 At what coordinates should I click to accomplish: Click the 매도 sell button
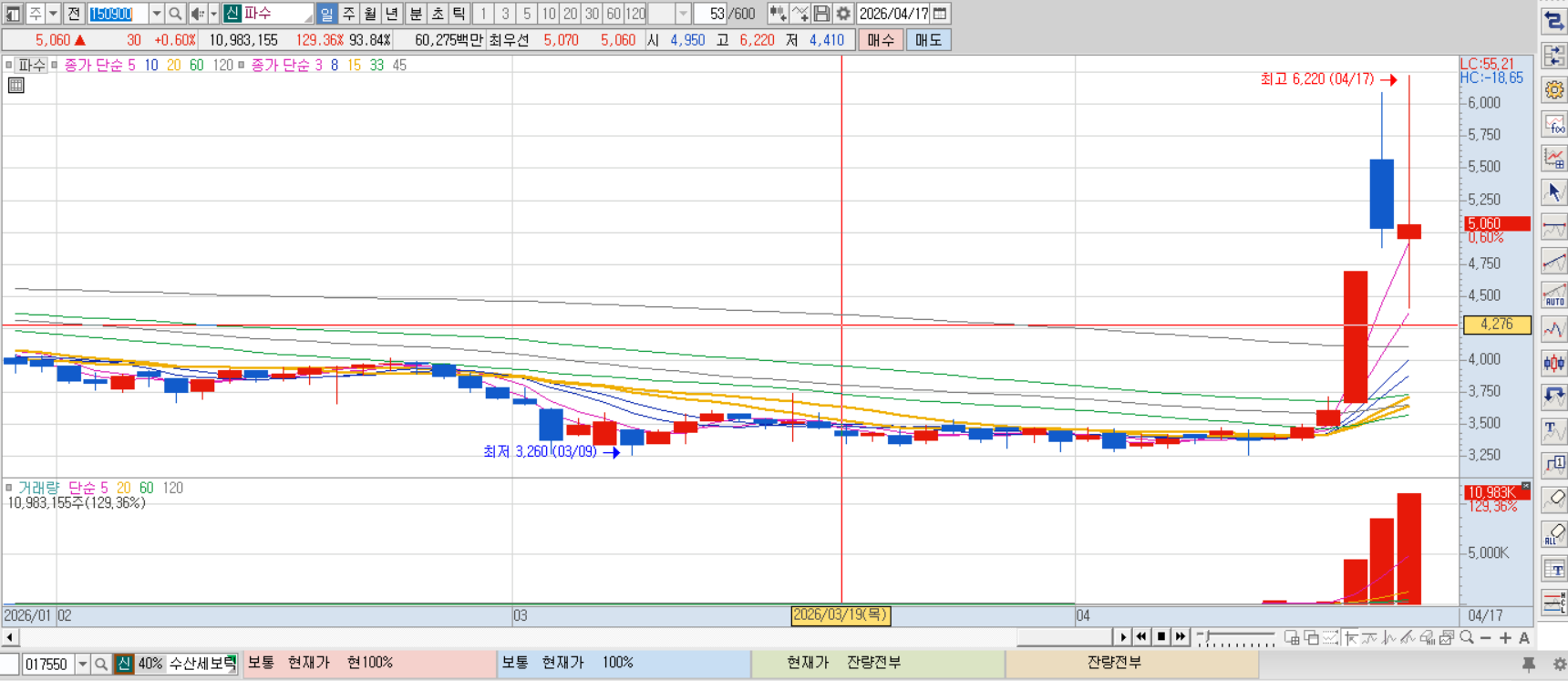[x=929, y=40]
